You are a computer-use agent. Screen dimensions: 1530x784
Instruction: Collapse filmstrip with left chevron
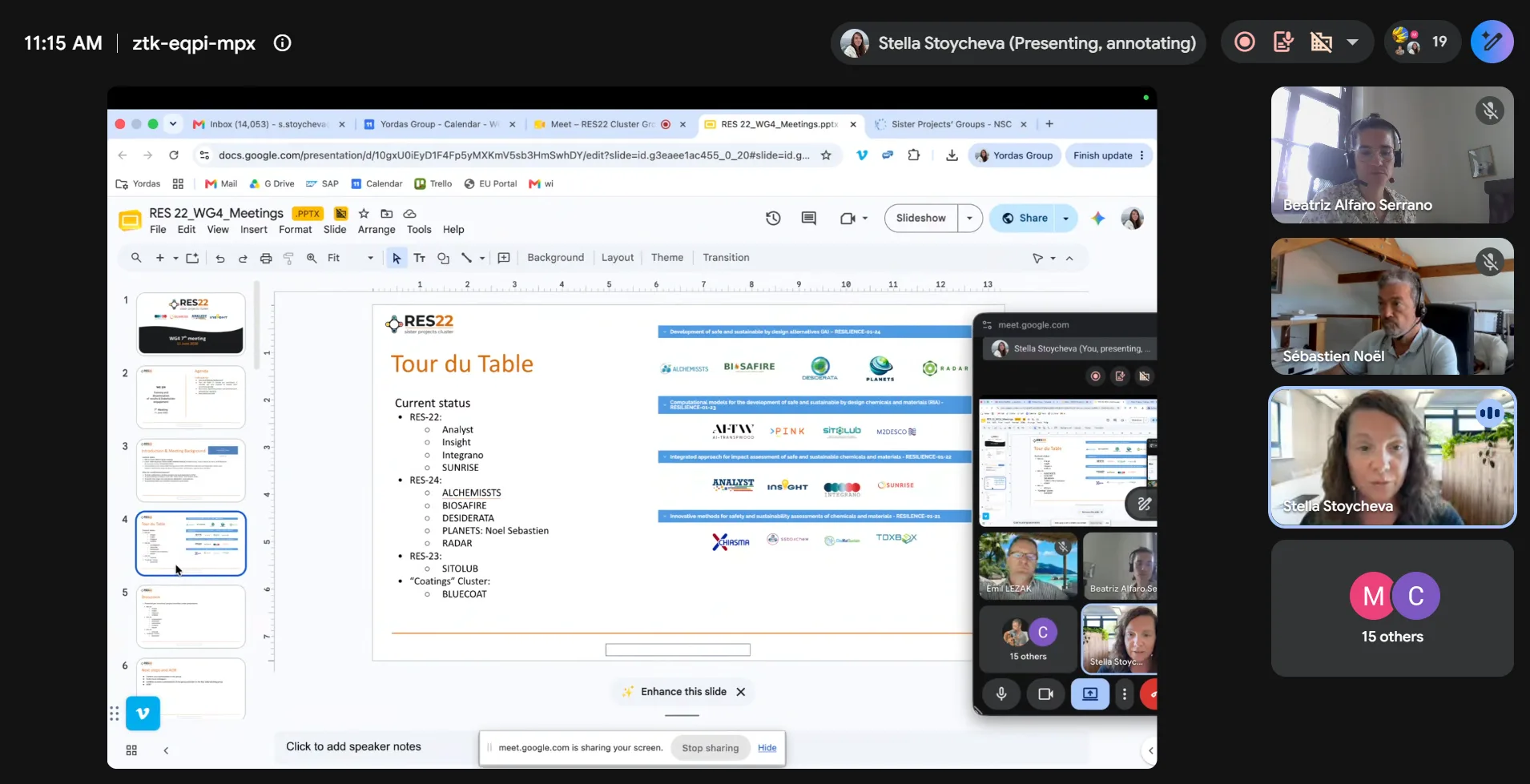[166, 750]
